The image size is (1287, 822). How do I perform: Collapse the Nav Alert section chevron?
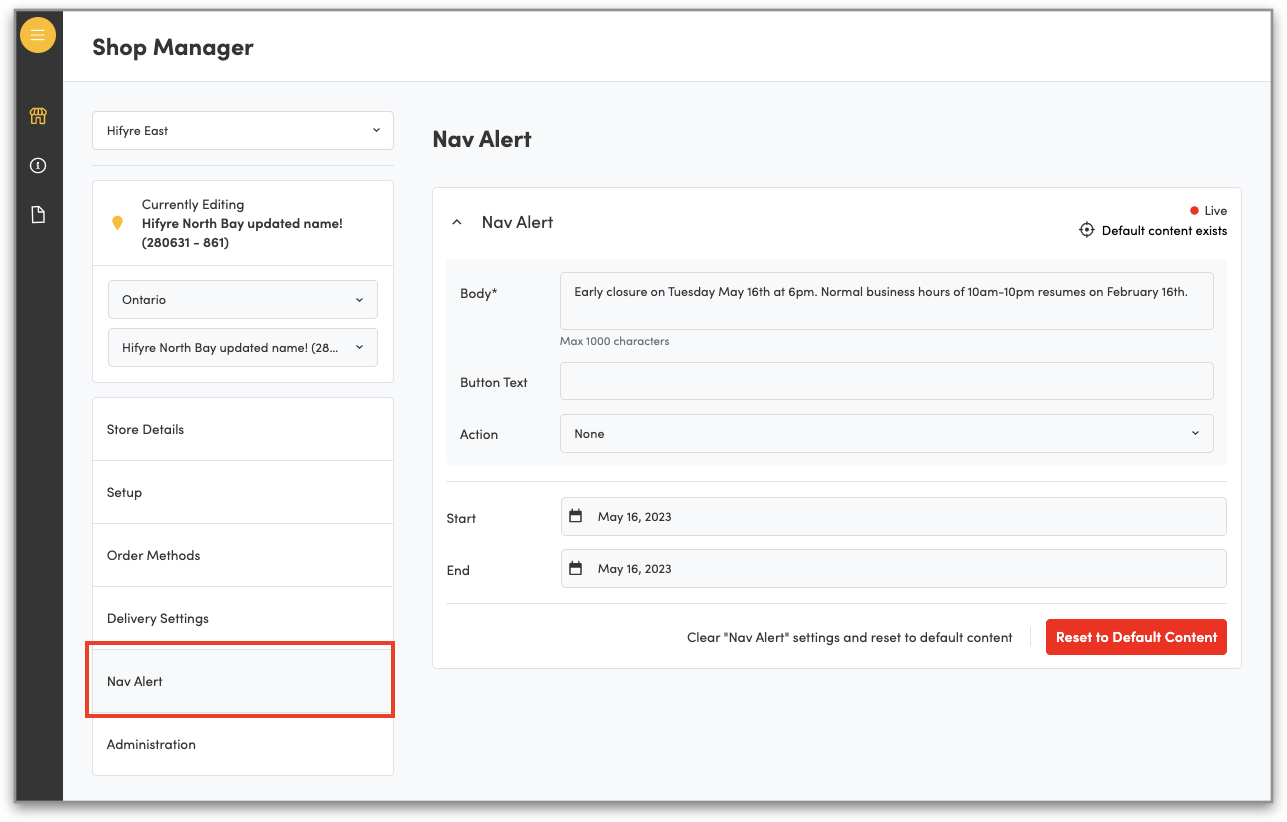click(x=457, y=222)
